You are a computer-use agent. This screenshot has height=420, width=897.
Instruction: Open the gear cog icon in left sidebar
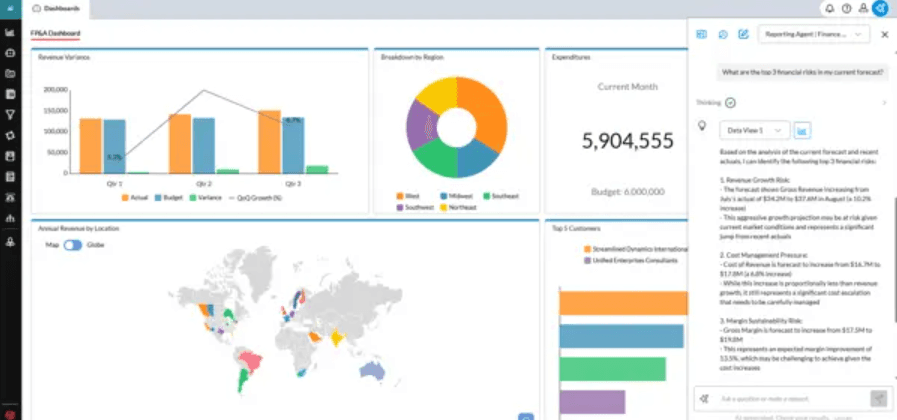click(x=10, y=136)
